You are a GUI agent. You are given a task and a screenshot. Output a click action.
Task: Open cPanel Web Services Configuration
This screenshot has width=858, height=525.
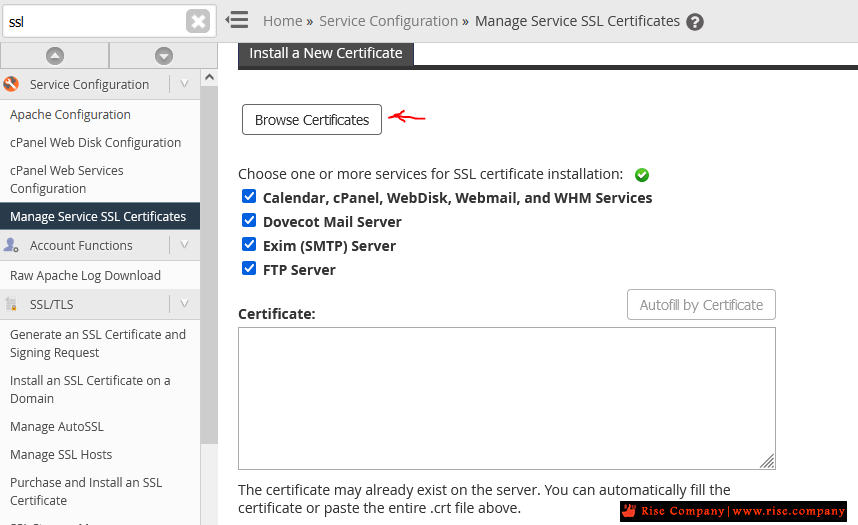(67, 180)
